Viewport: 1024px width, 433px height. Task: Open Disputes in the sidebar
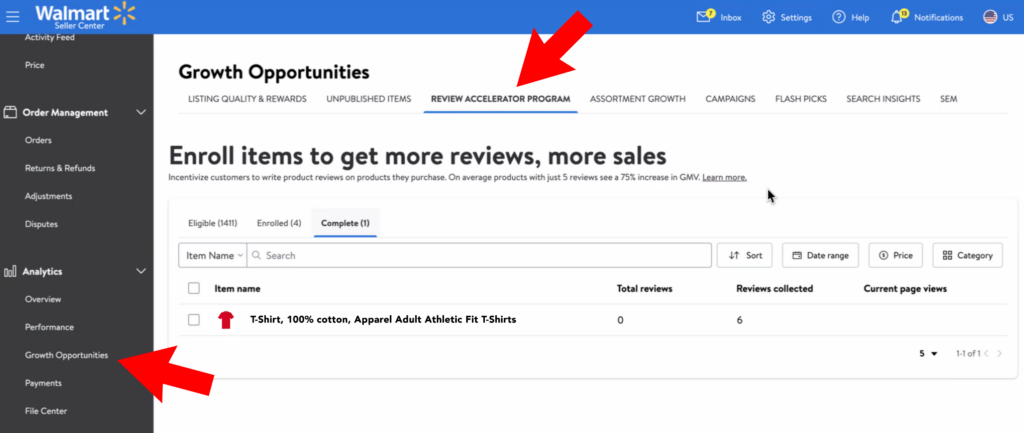pyautogui.click(x=41, y=224)
